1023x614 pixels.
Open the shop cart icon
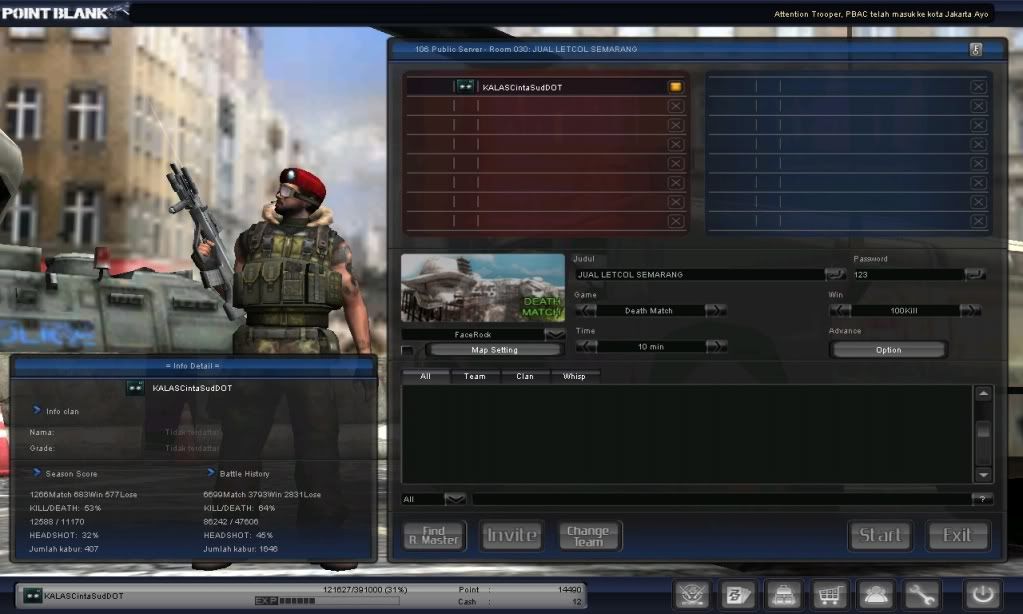[x=830, y=594]
